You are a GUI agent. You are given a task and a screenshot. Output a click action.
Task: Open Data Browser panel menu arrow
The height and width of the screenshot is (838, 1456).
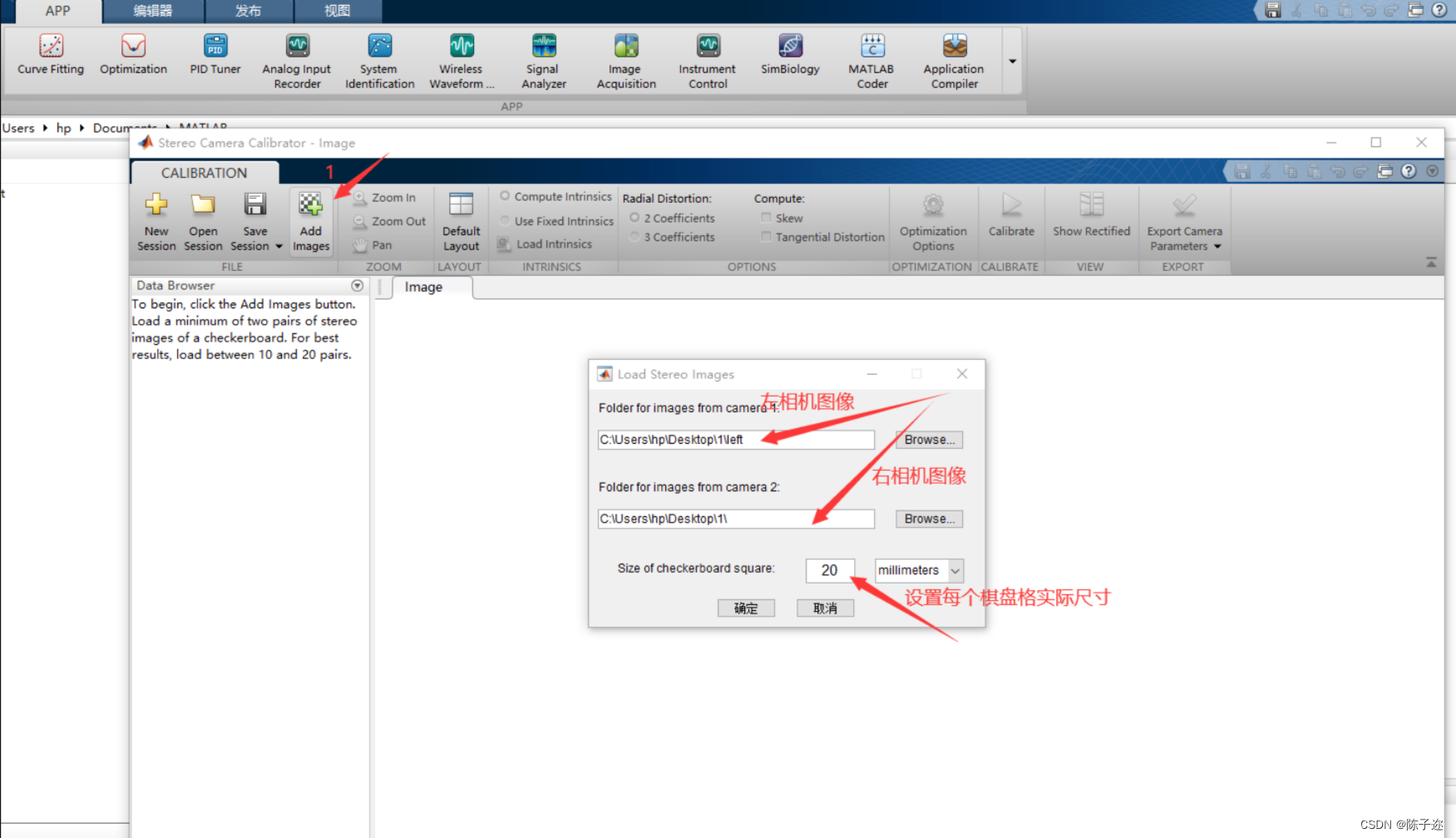(x=358, y=285)
